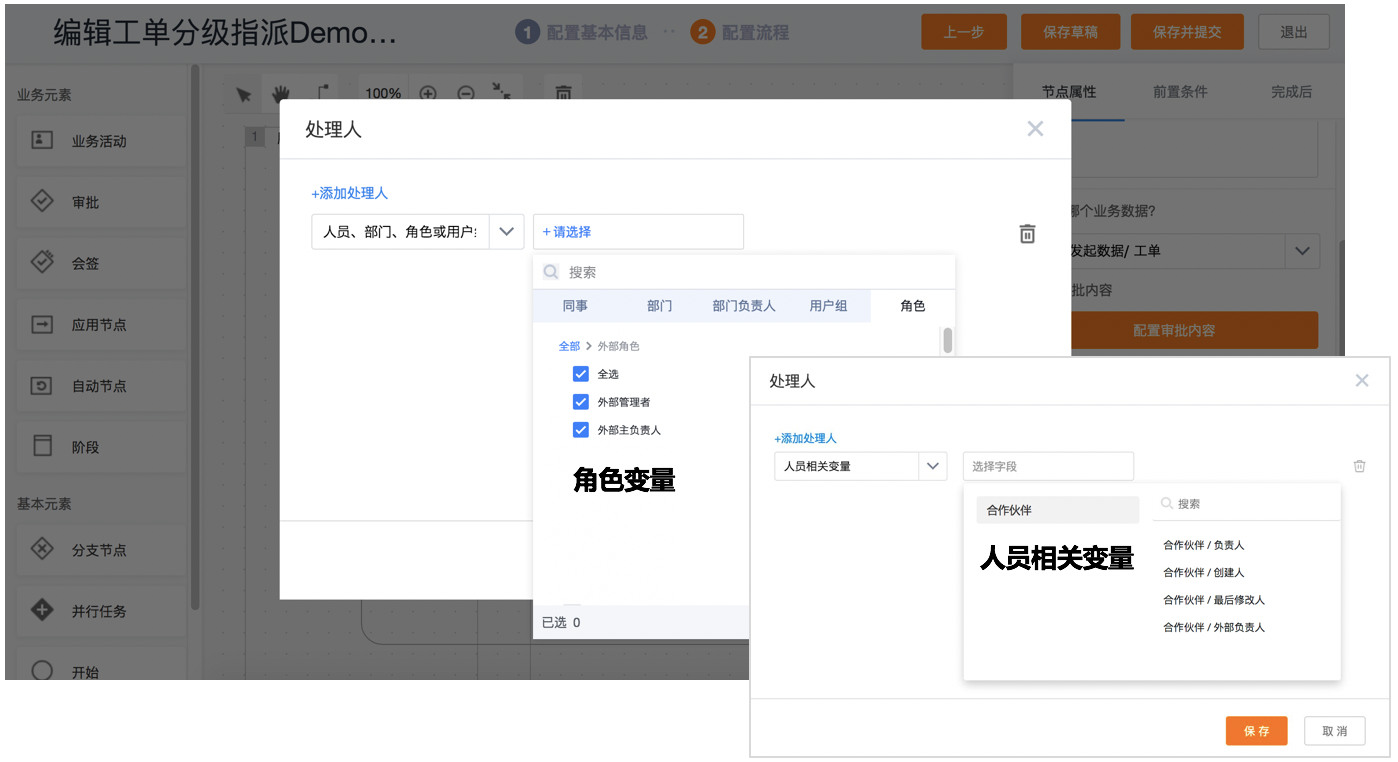Open the 节点属性 tab

click(1069, 92)
